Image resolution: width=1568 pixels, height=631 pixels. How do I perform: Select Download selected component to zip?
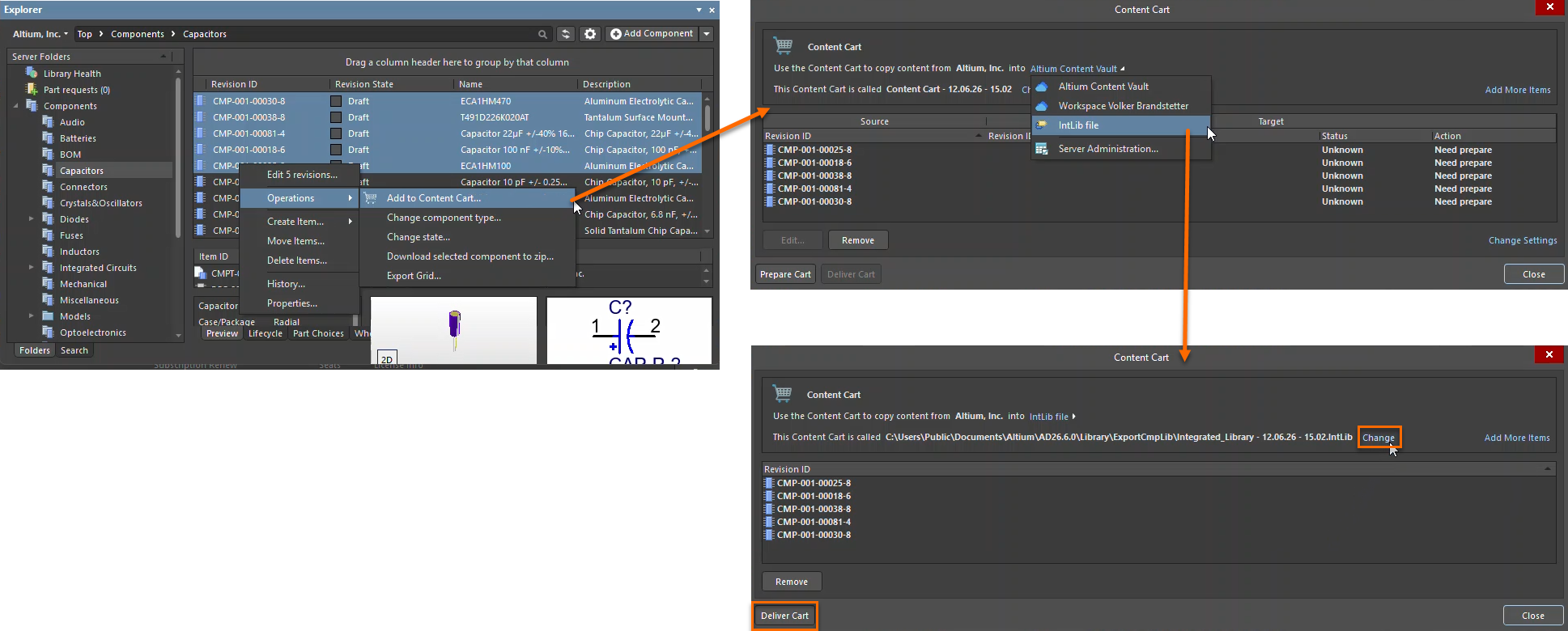467,256
